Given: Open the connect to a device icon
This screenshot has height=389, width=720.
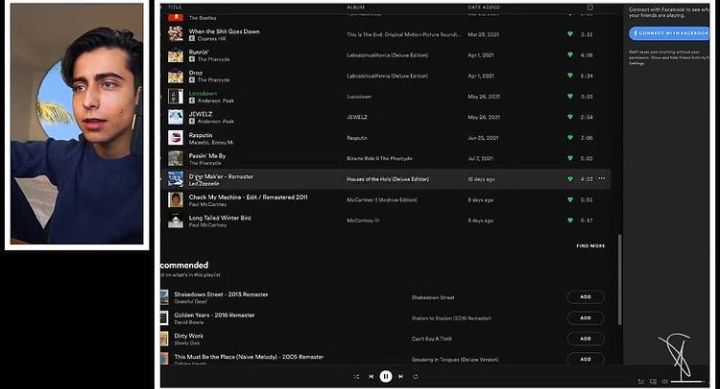Looking at the screenshot, I should tap(653, 382).
